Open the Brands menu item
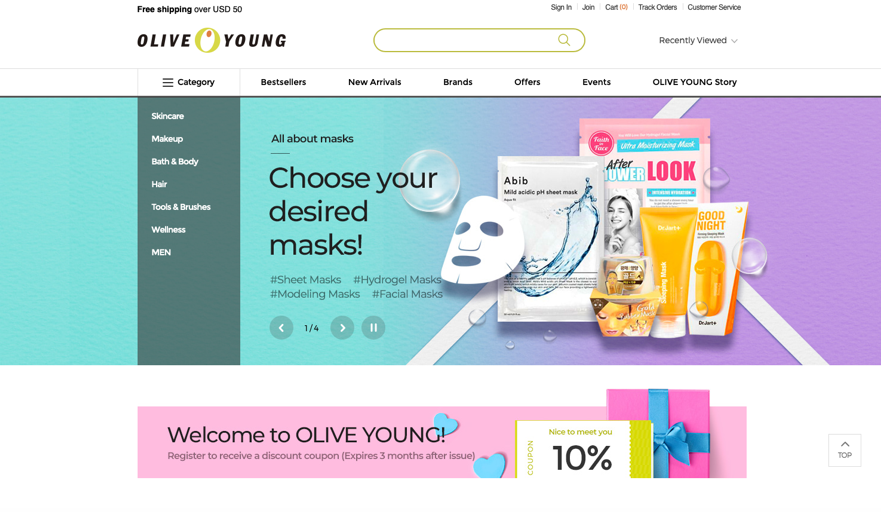The height and width of the screenshot is (512, 881). coord(458,82)
